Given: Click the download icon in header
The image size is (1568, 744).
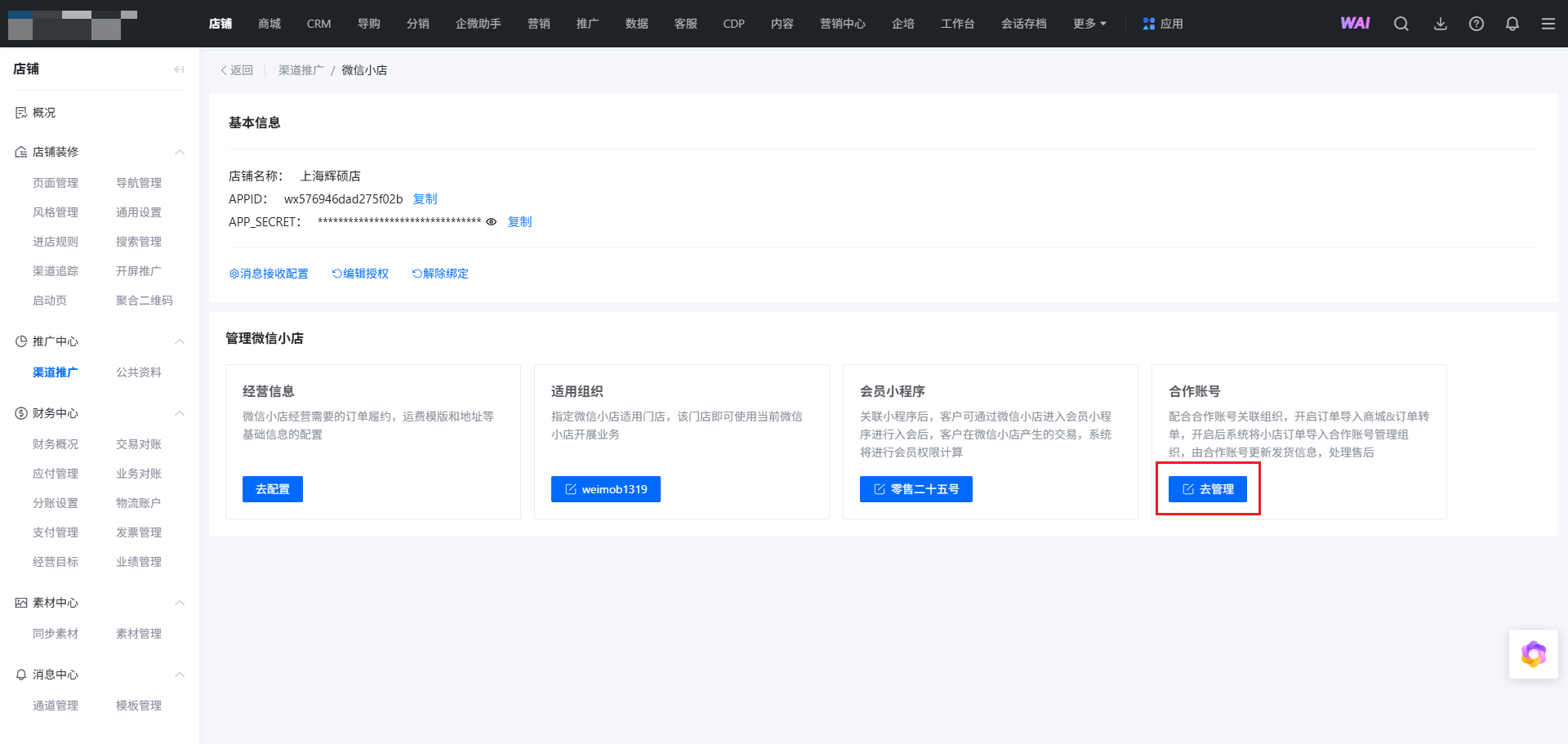Looking at the screenshot, I should pyautogui.click(x=1441, y=24).
